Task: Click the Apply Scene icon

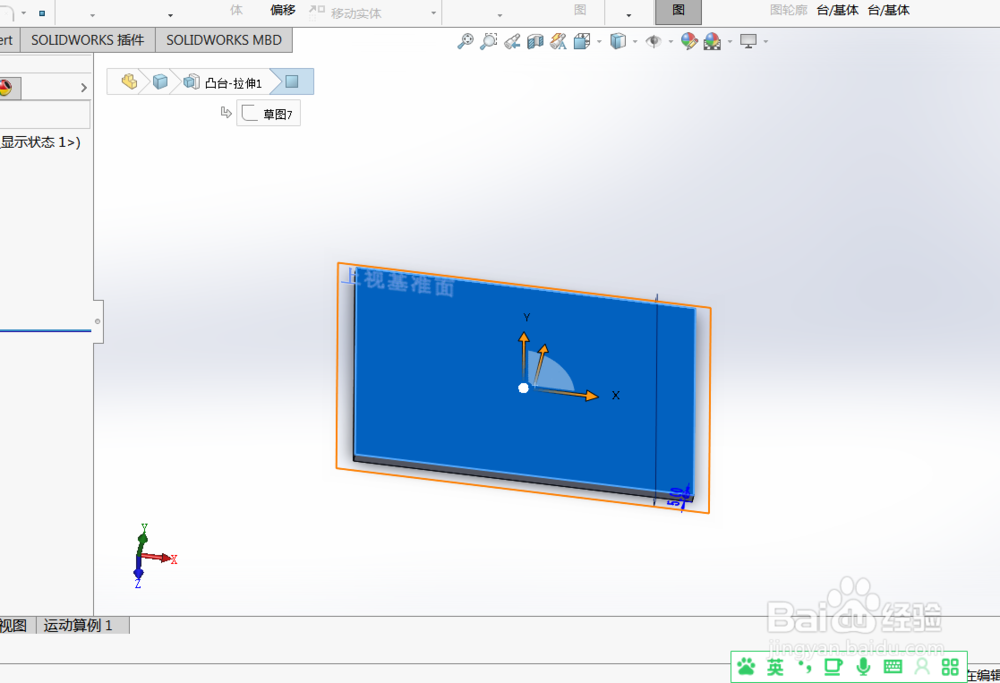Action: point(712,41)
